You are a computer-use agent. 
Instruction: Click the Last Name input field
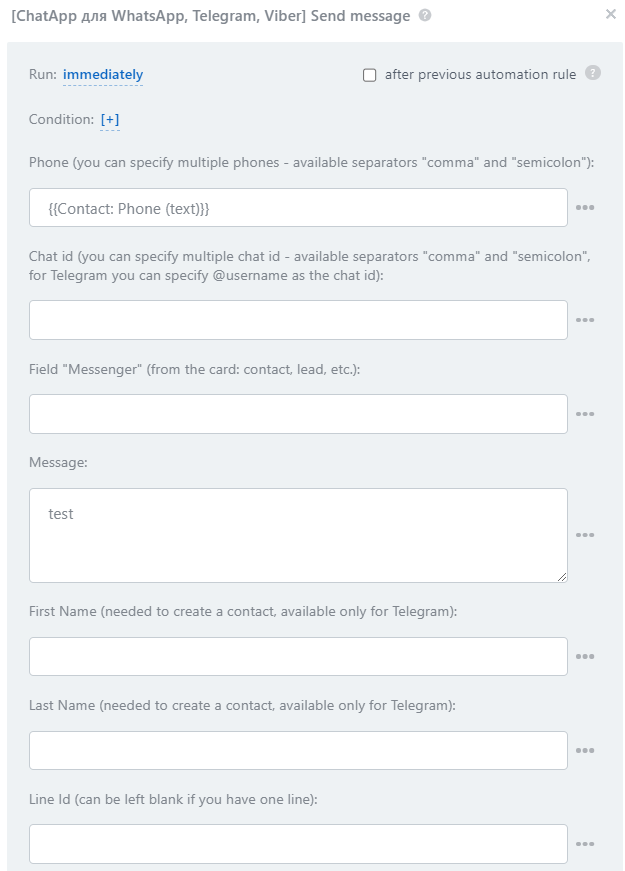pyautogui.click(x=298, y=751)
